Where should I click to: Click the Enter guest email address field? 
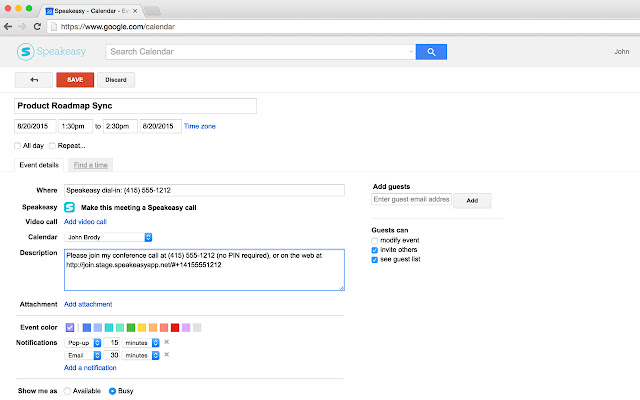[411, 199]
